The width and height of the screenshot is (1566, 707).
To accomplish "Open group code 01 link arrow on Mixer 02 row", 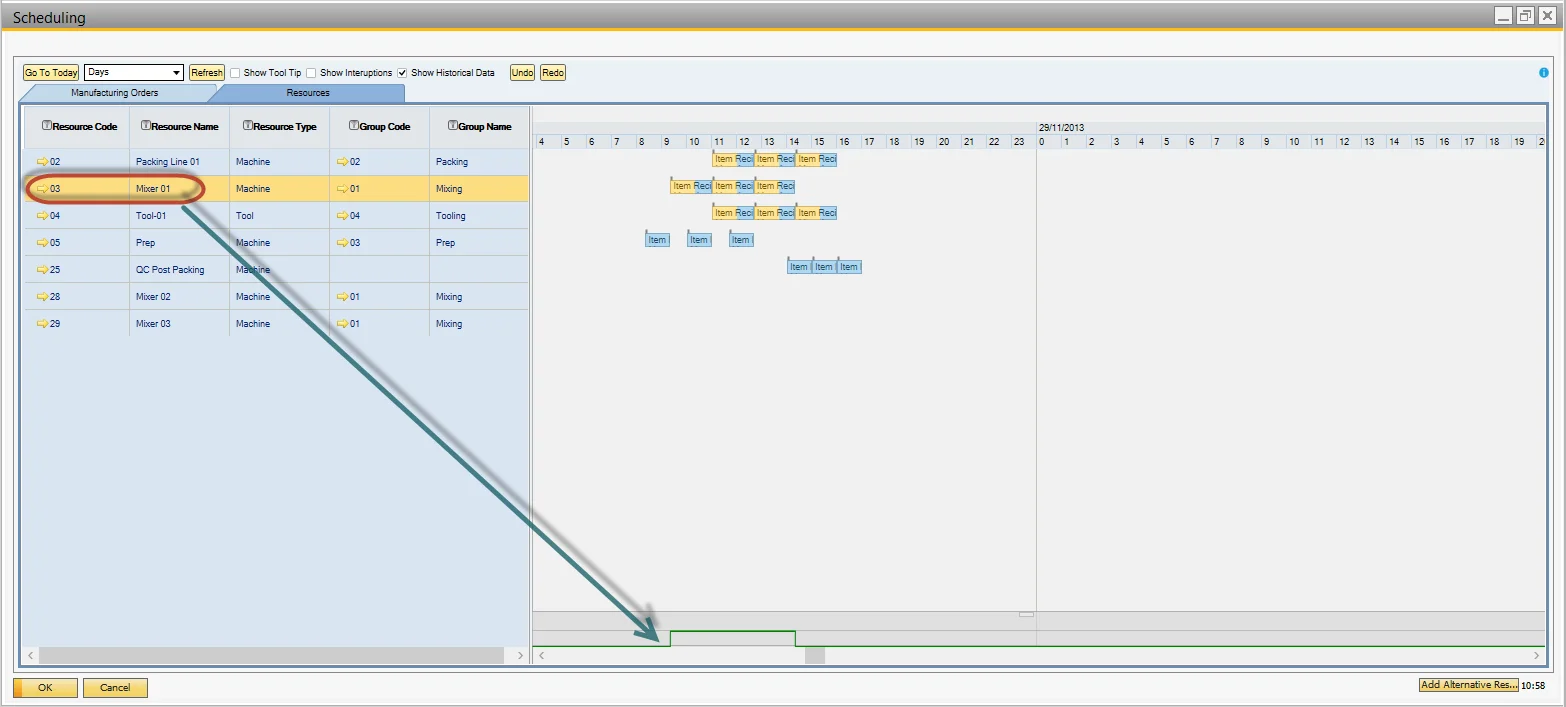I will [x=342, y=296].
